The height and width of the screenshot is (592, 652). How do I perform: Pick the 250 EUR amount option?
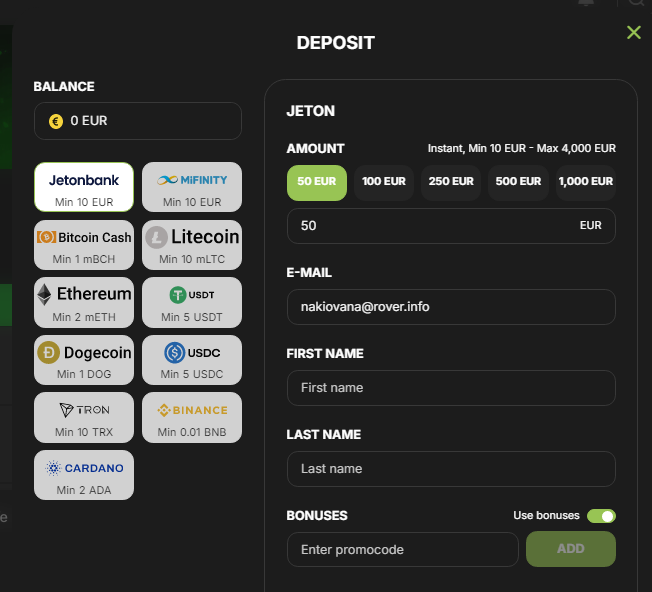[x=451, y=182]
